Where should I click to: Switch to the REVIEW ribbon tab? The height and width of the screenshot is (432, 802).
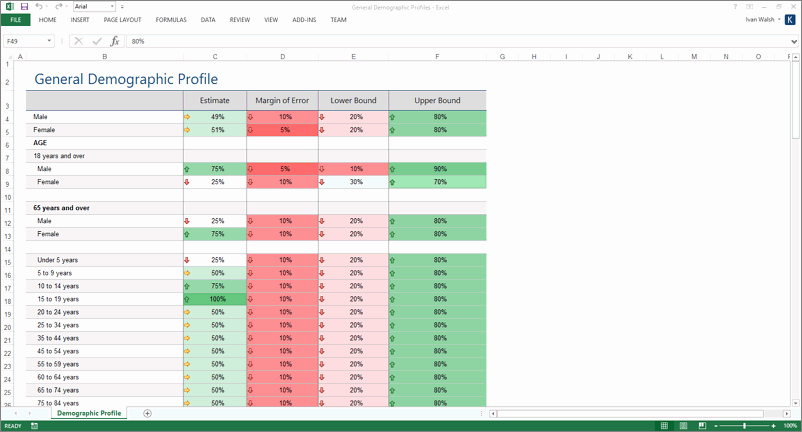239,20
